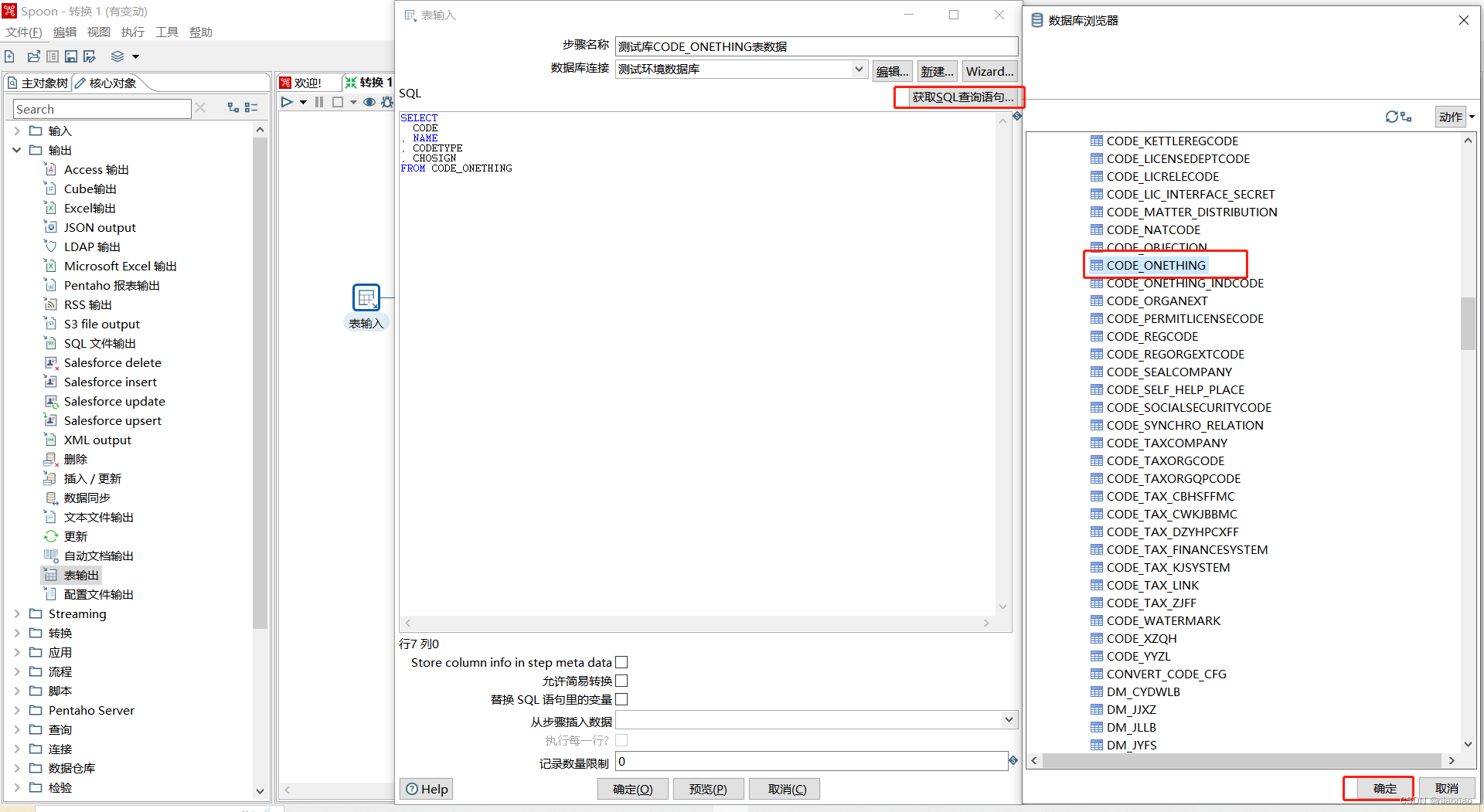Open the 执行 menu

[133, 32]
